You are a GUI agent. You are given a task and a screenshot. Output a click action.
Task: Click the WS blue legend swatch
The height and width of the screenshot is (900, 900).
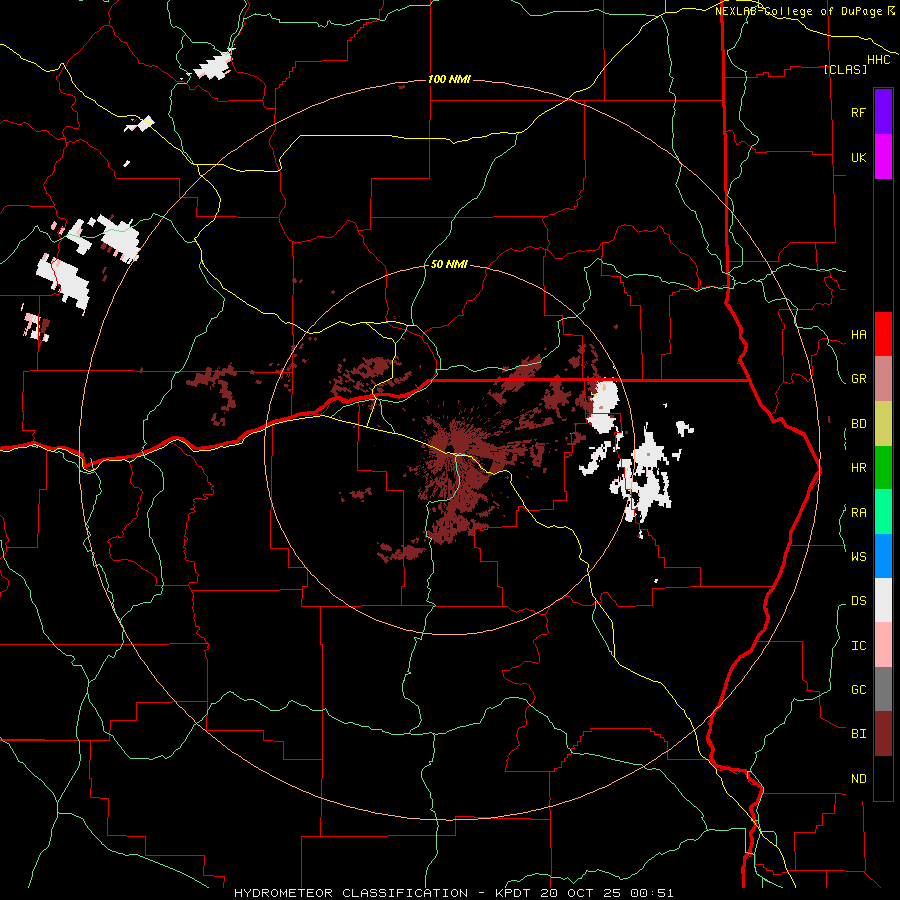[x=883, y=556]
